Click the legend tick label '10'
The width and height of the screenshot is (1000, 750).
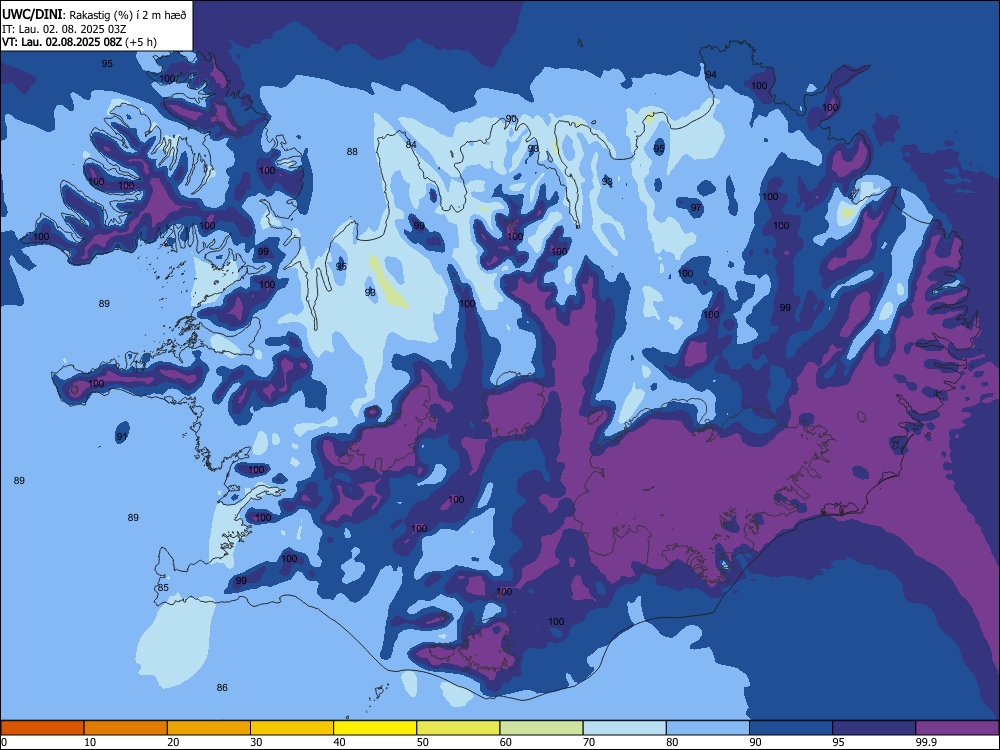[x=90, y=742]
